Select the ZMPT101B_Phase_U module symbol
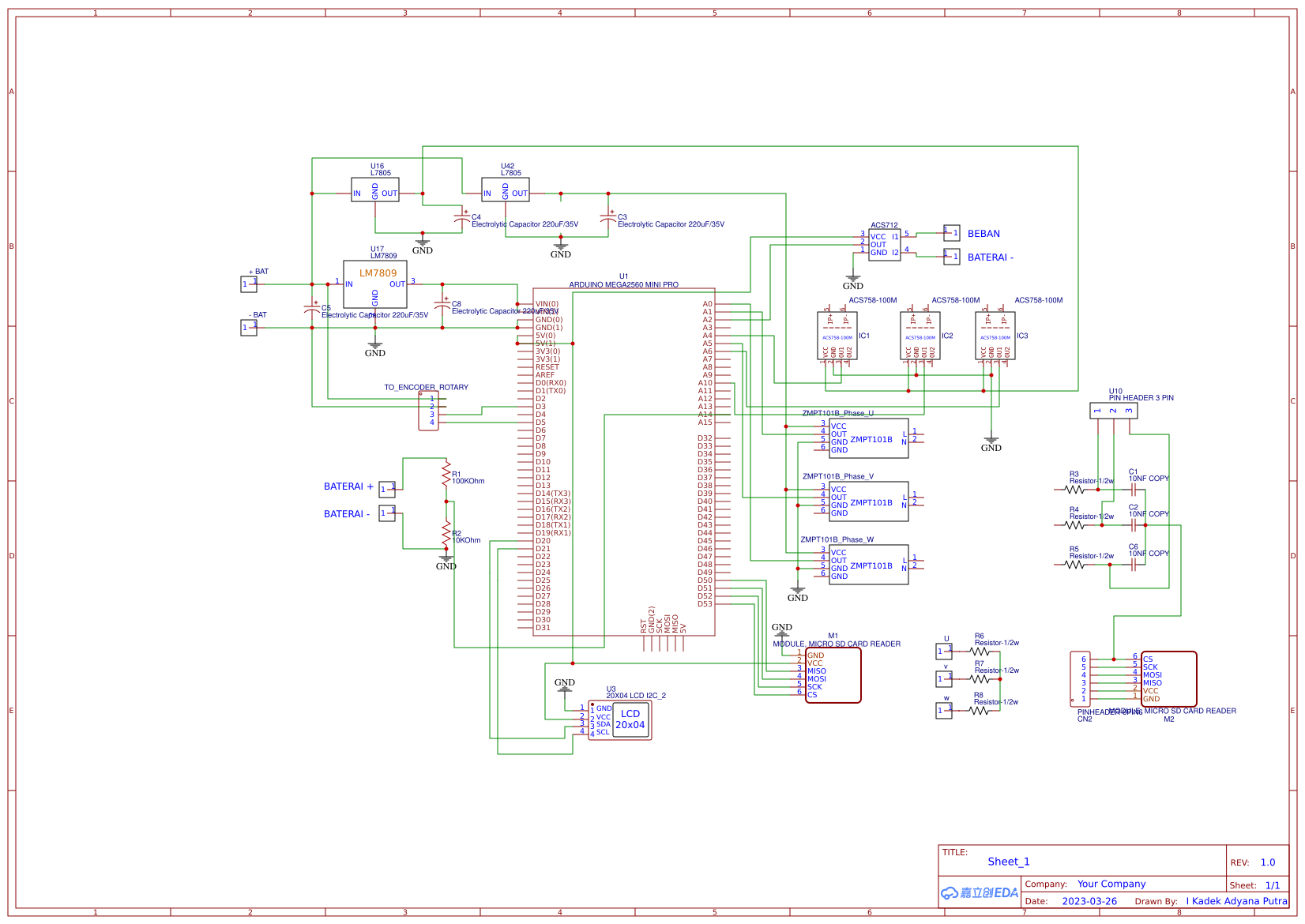This screenshot has height=924, width=1305. coord(867,439)
